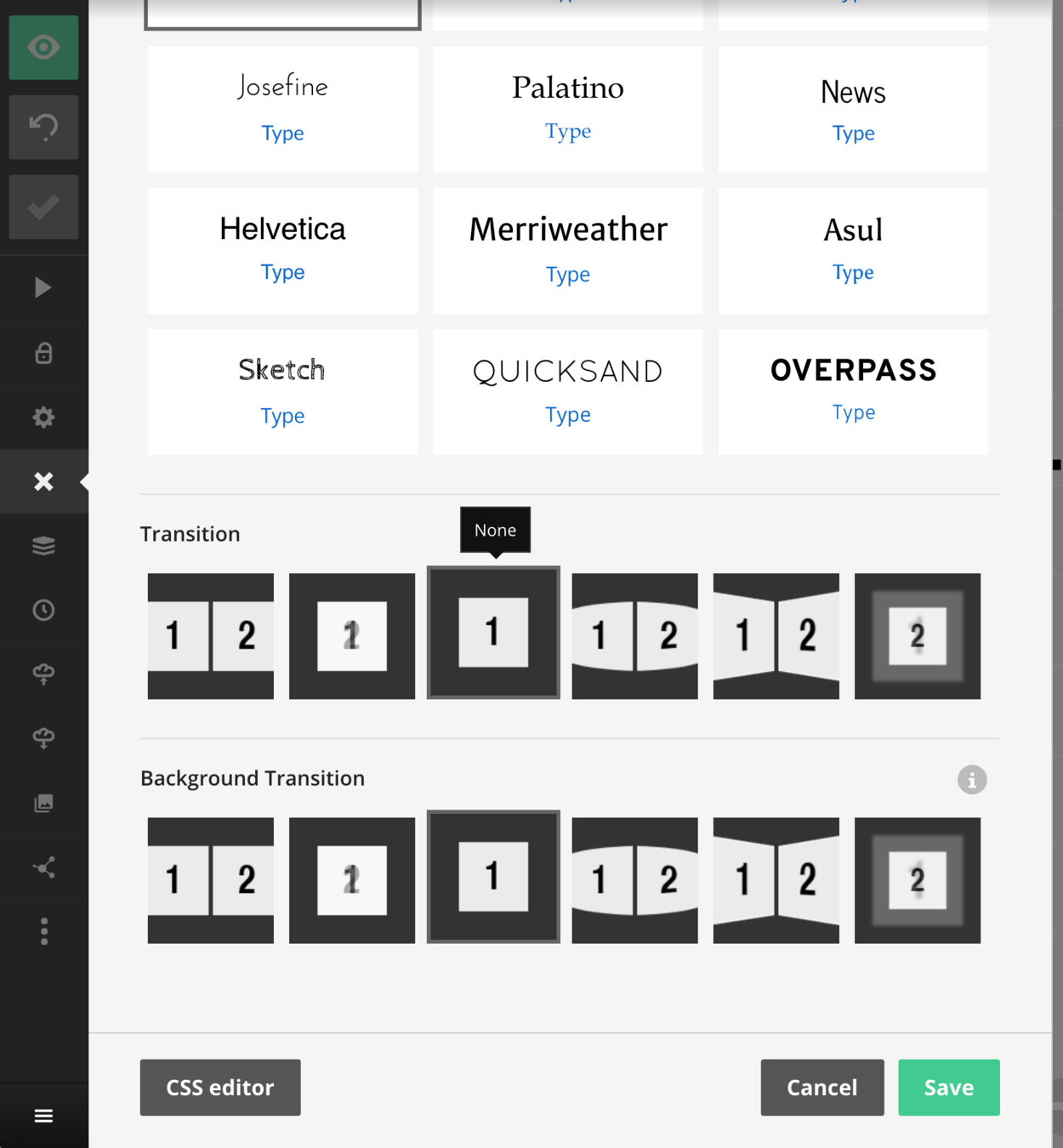Click the Type link under Overpass
The height and width of the screenshot is (1148, 1063).
(854, 412)
